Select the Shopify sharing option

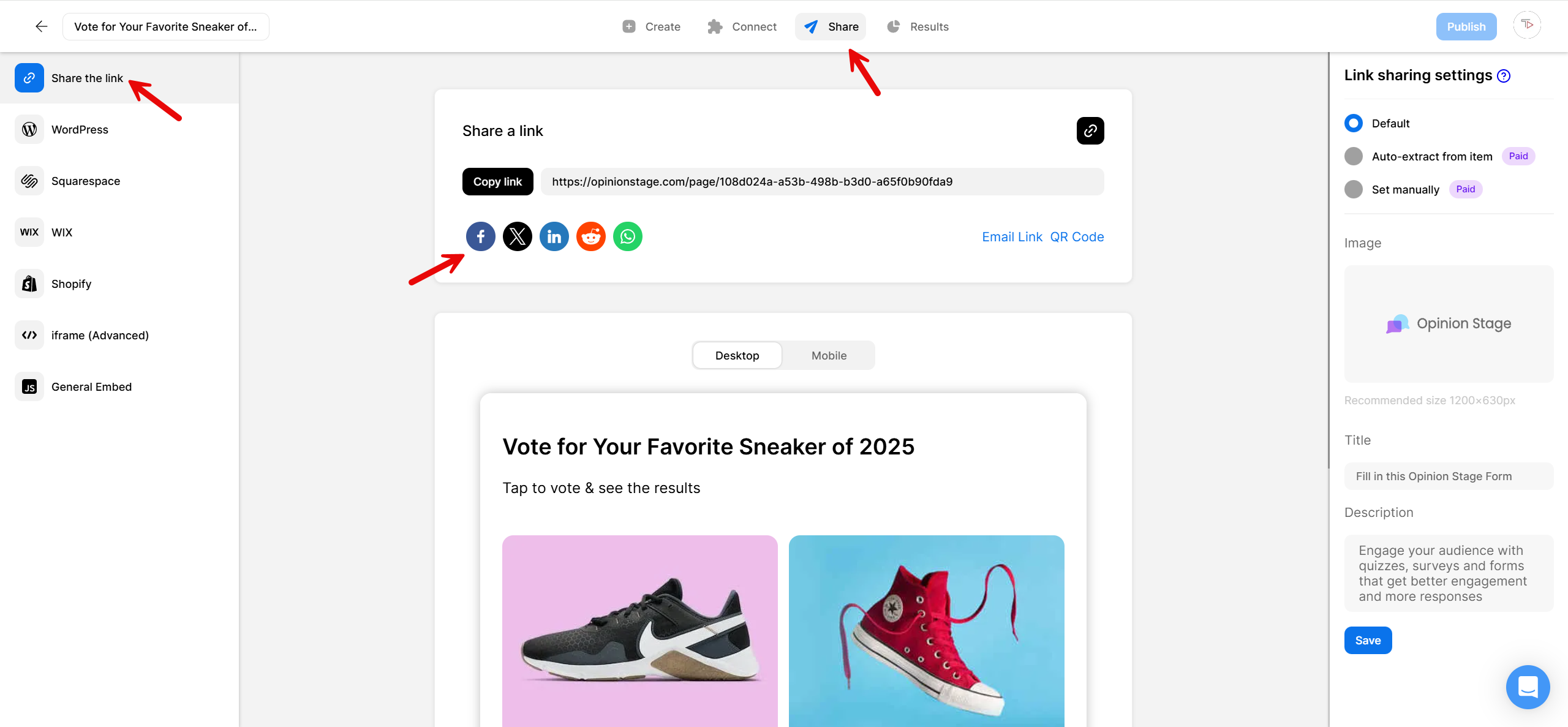71,283
